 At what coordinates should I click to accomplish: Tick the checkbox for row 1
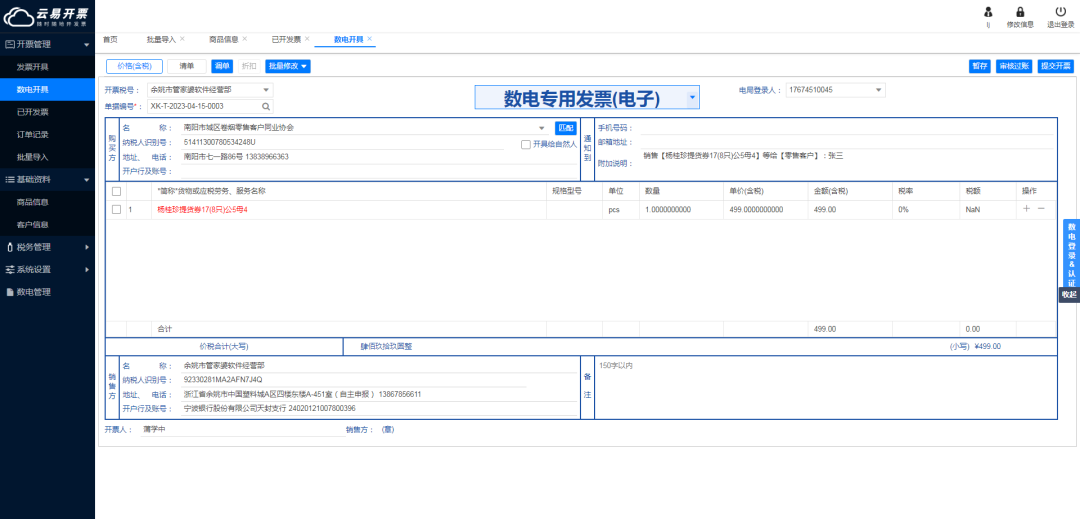116,209
